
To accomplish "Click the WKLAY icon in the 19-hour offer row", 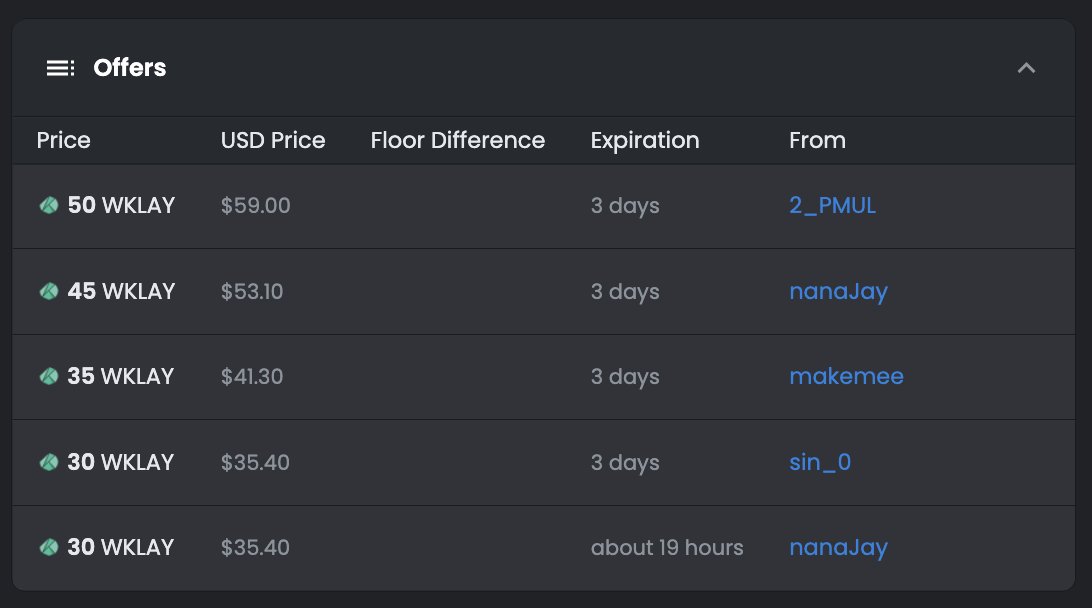I will click(49, 548).
